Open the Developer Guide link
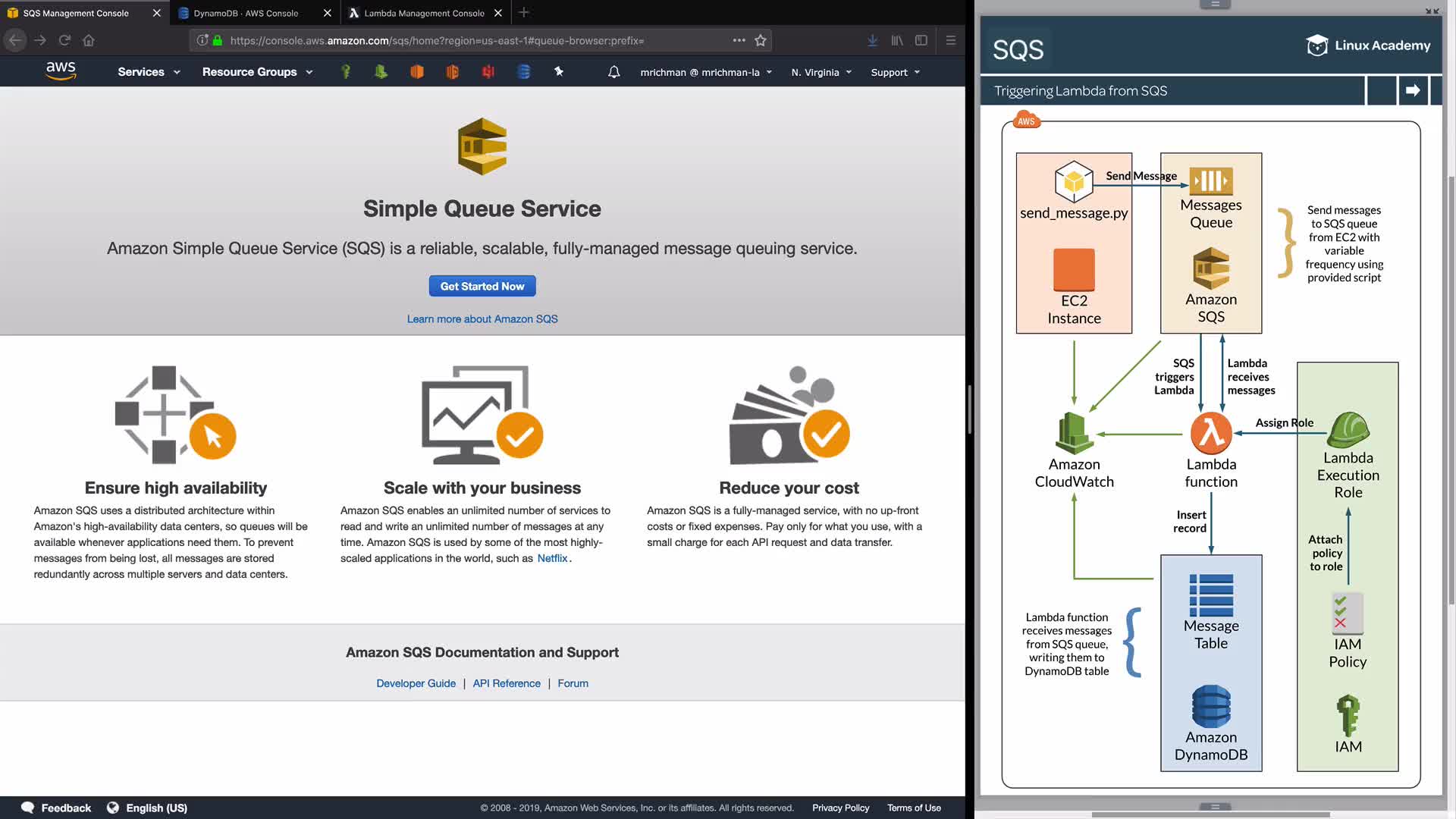The width and height of the screenshot is (1456, 819). pyautogui.click(x=416, y=683)
